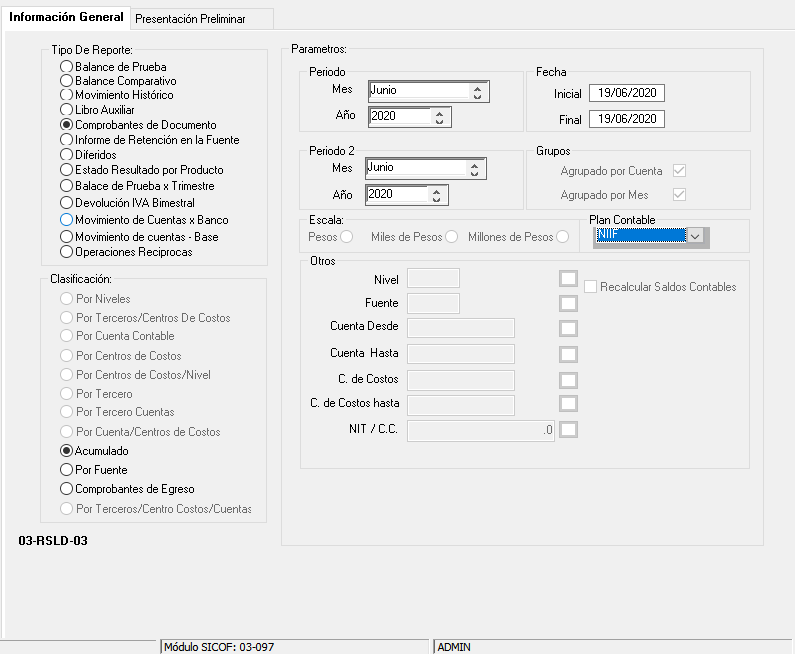Image resolution: width=795 pixels, height=654 pixels.
Task: Select Comprobantes de Egreso classification
Action: tap(67, 489)
